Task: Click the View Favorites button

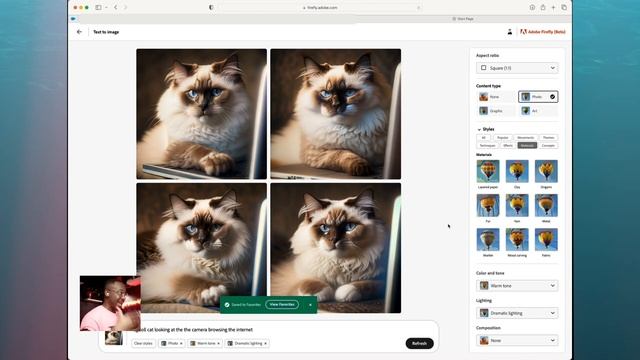Action: (282, 304)
